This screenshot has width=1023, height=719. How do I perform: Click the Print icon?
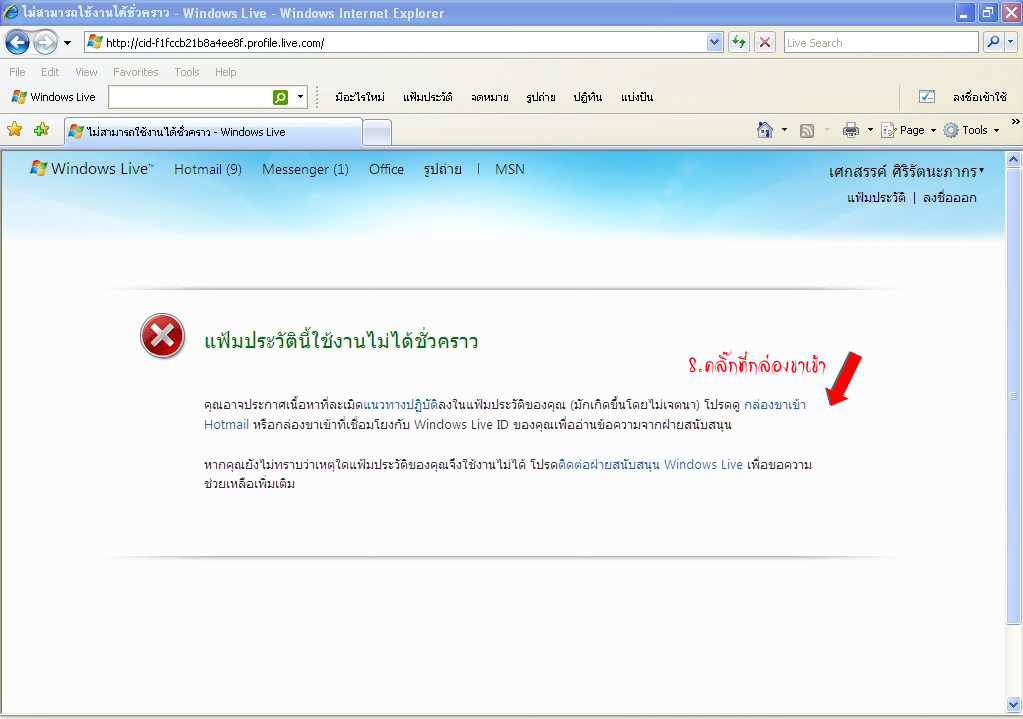point(851,130)
